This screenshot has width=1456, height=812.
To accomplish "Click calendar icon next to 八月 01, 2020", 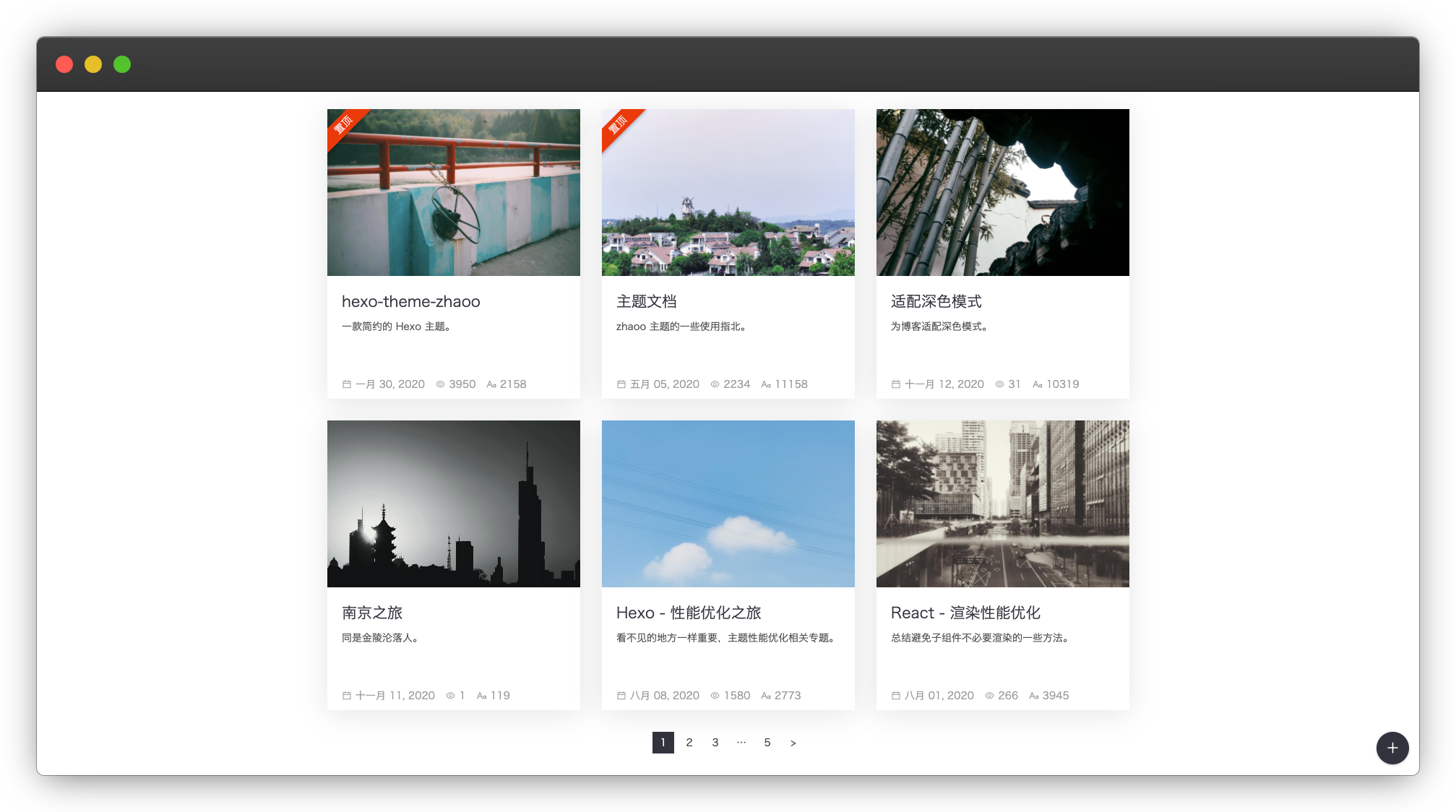I will click(x=896, y=696).
